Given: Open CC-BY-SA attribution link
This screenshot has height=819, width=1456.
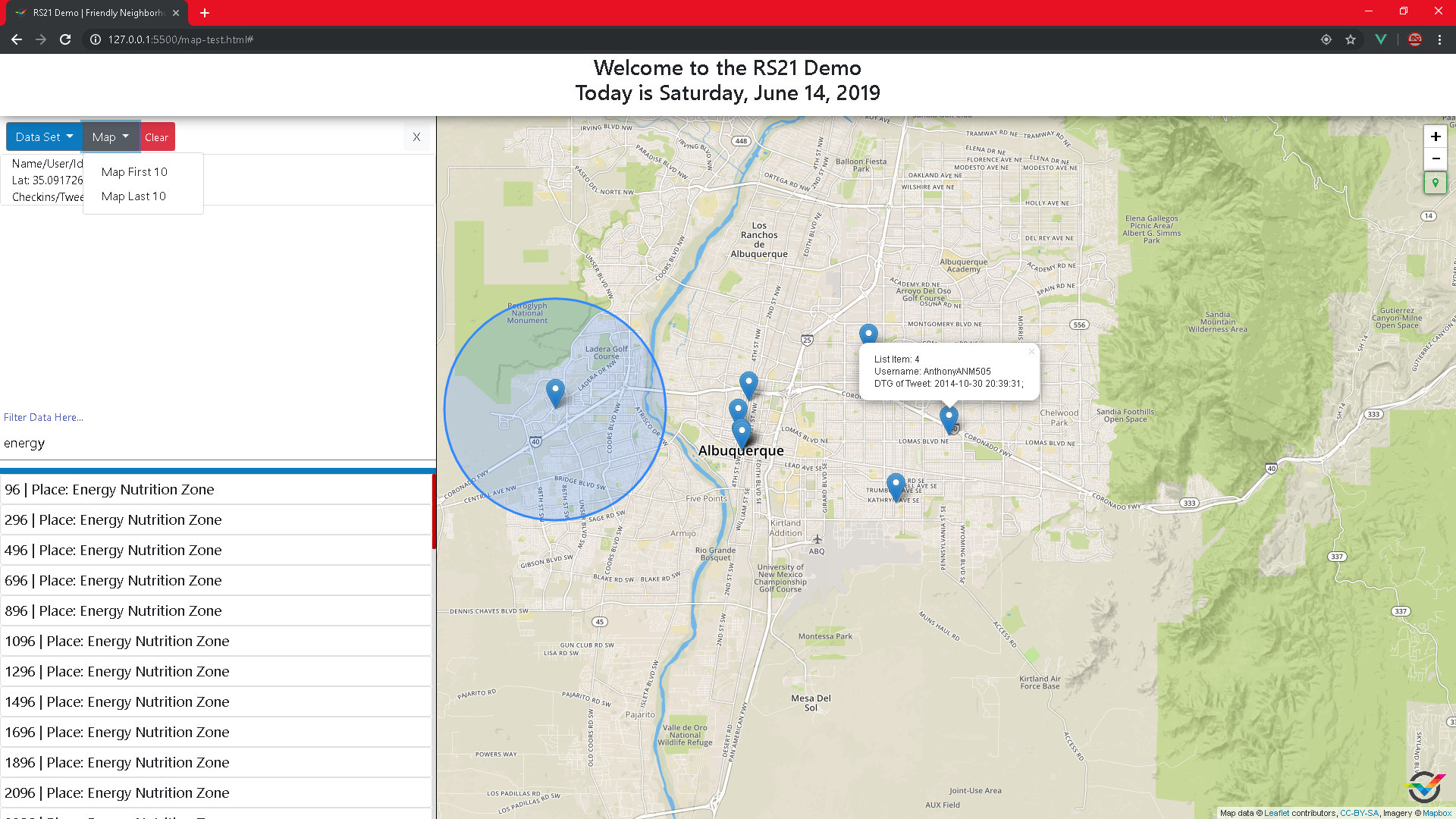Looking at the screenshot, I should 1359,813.
